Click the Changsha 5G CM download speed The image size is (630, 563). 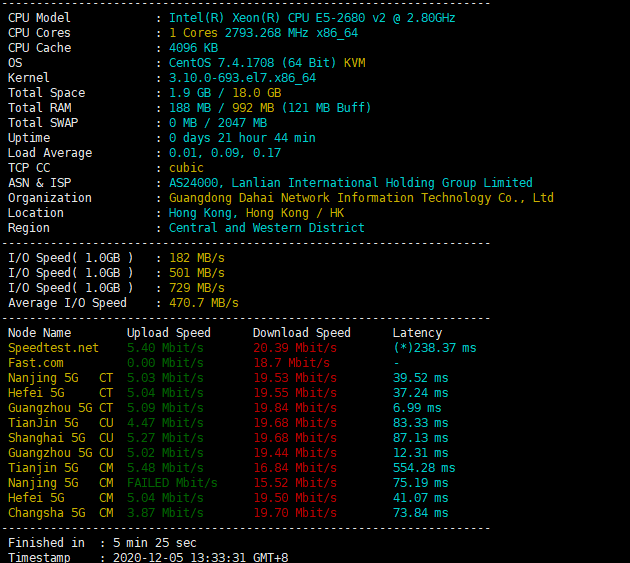[295, 513]
